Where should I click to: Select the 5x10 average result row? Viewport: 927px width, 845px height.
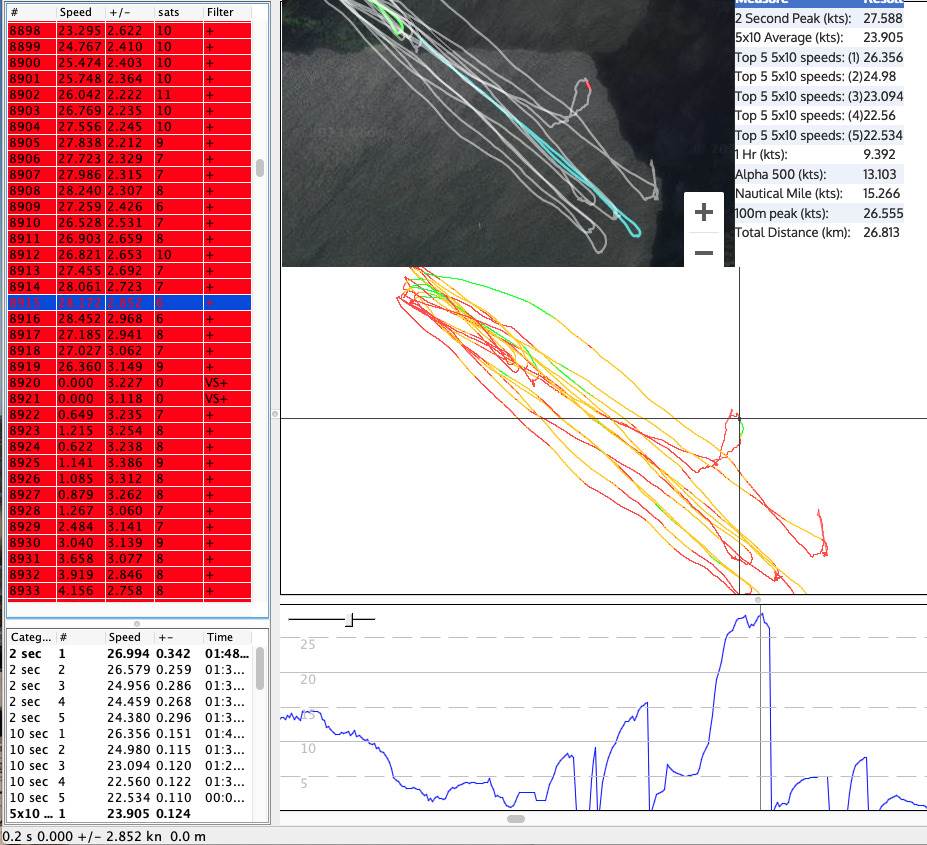tap(129, 813)
